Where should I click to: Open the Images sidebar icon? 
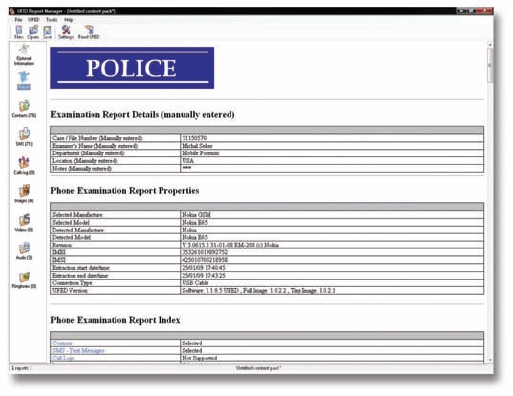click(24, 194)
